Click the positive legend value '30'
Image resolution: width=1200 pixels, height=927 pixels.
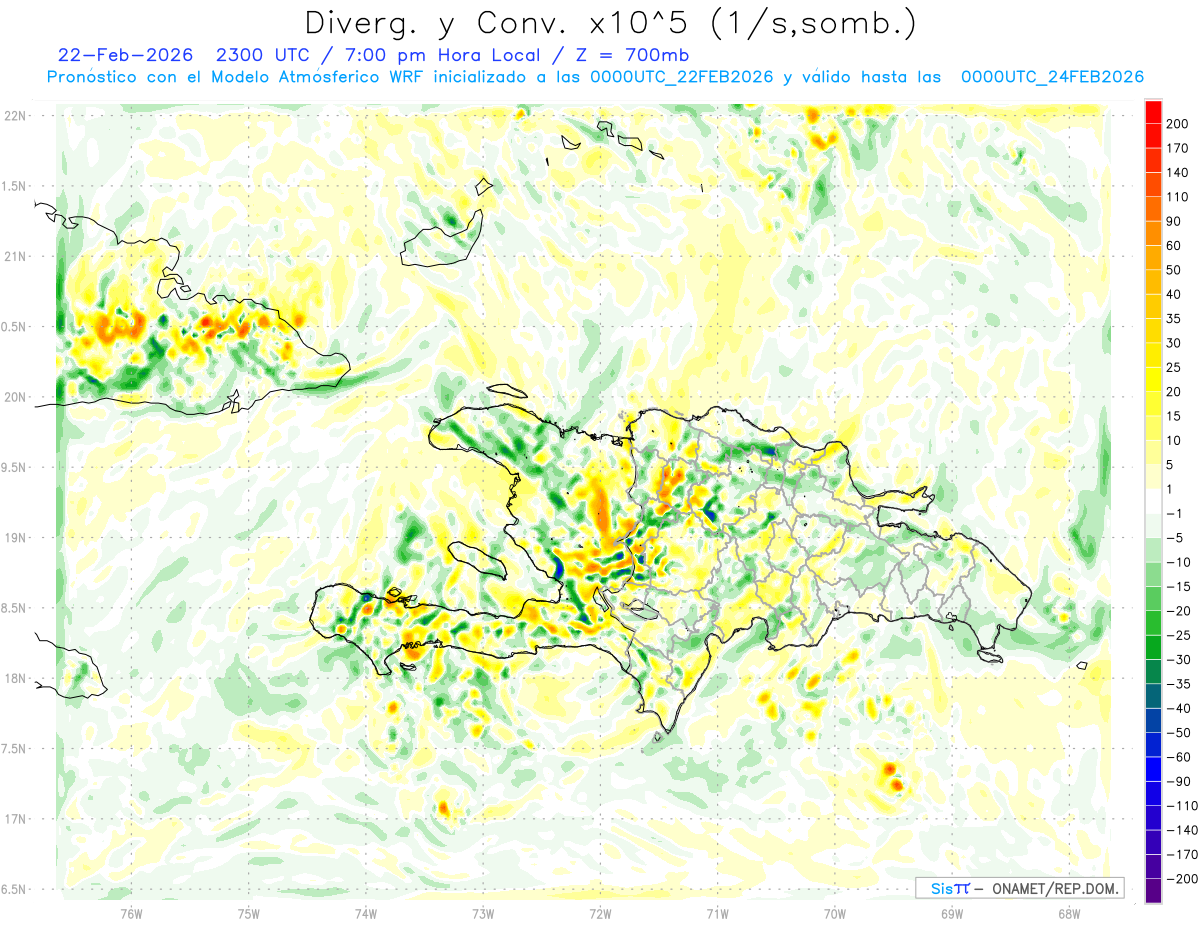point(1174,343)
